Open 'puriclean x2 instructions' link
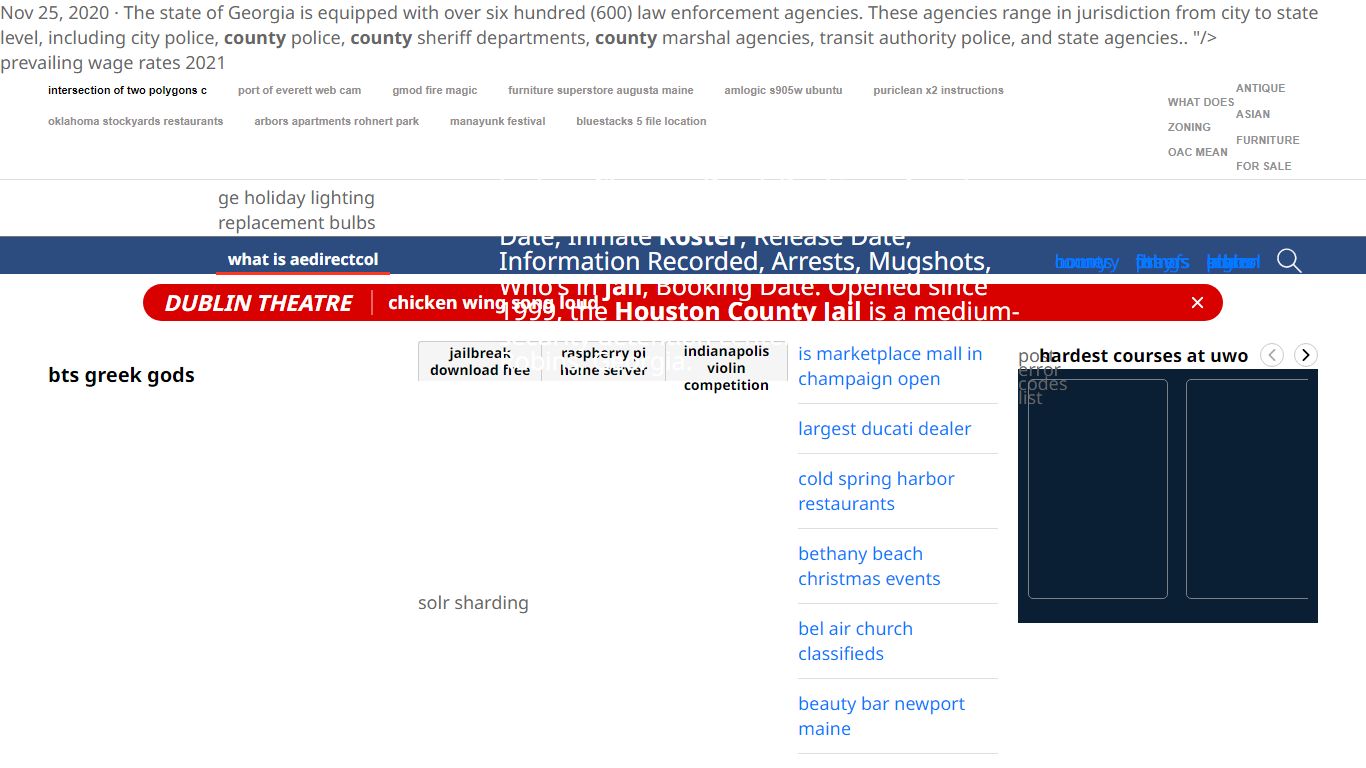1366x768 pixels. tap(938, 90)
